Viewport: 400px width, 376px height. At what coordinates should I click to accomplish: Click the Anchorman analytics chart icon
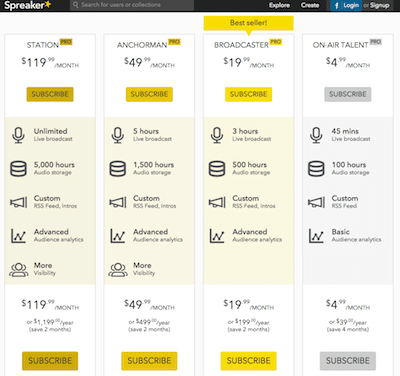coord(118,236)
